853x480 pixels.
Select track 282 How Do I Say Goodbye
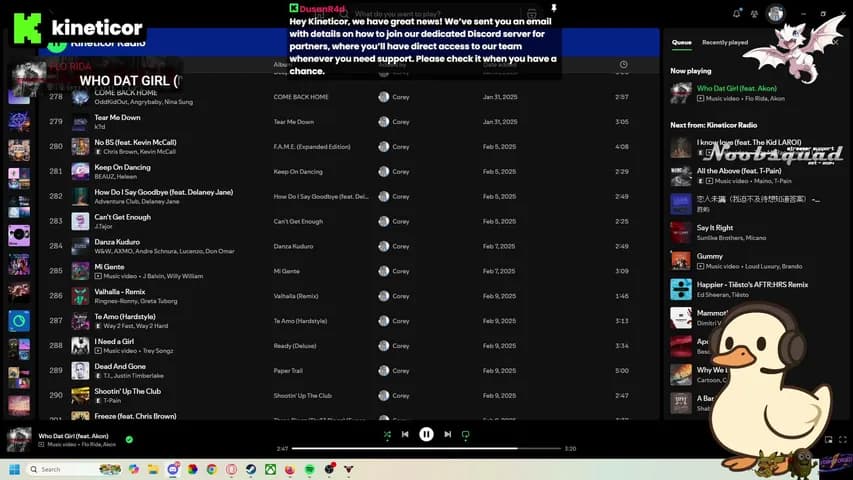coord(348,196)
